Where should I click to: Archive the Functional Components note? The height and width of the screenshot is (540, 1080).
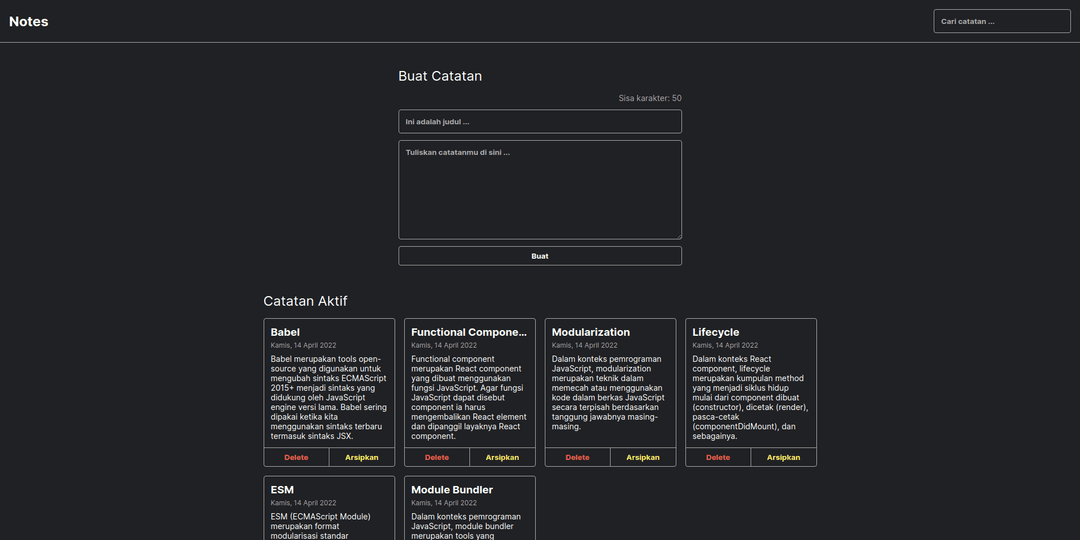tap(502, 457)
